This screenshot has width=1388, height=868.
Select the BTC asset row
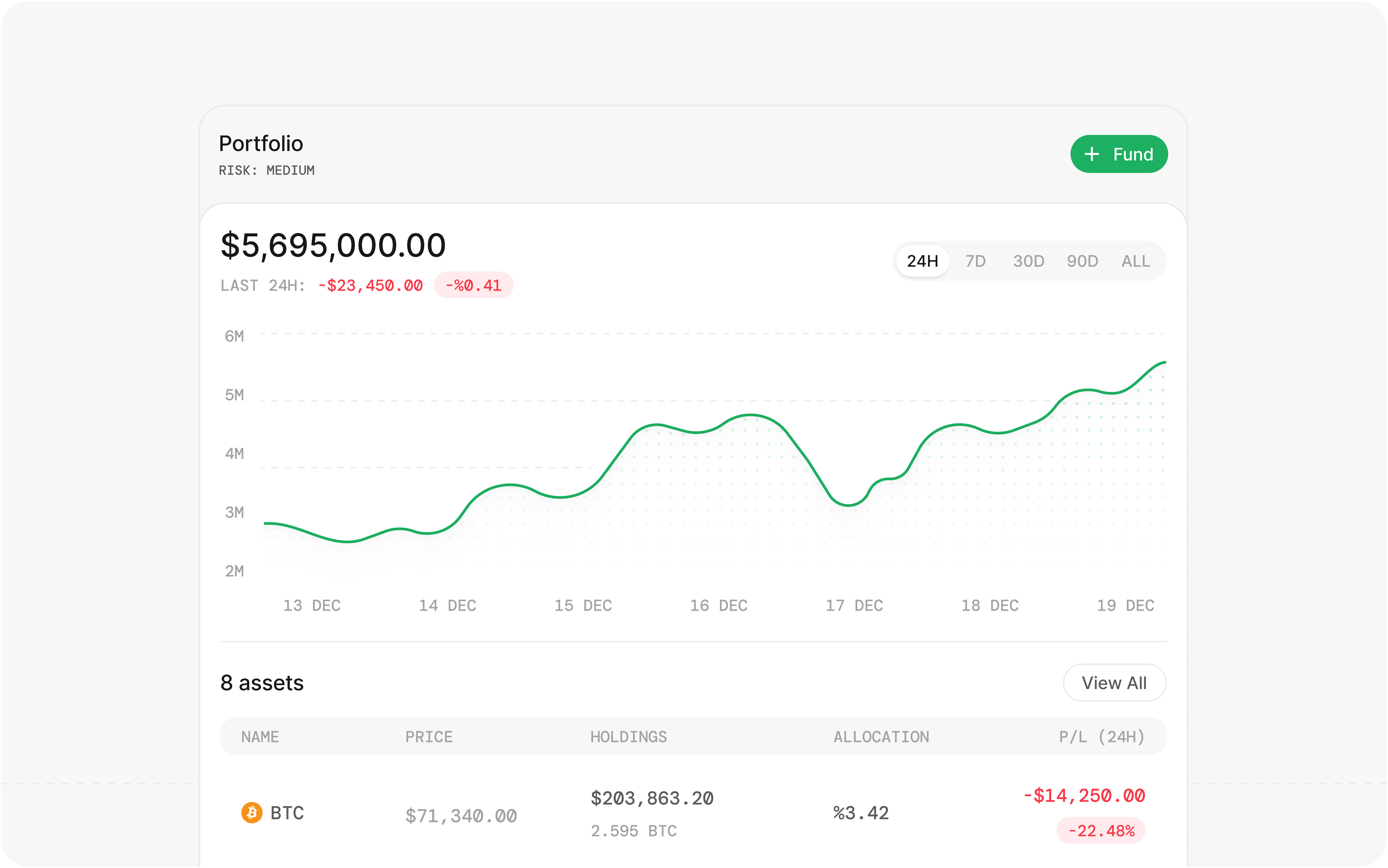click(632, 813)
